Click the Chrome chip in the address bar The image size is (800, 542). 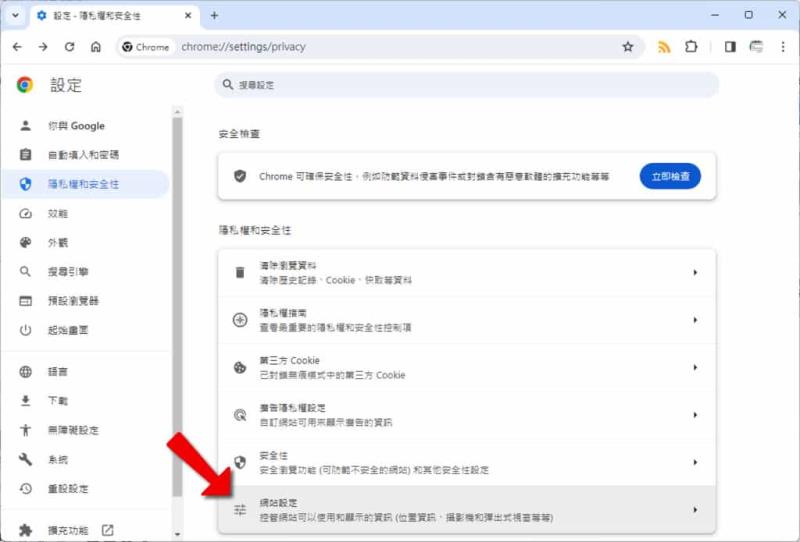pos(146,47)
